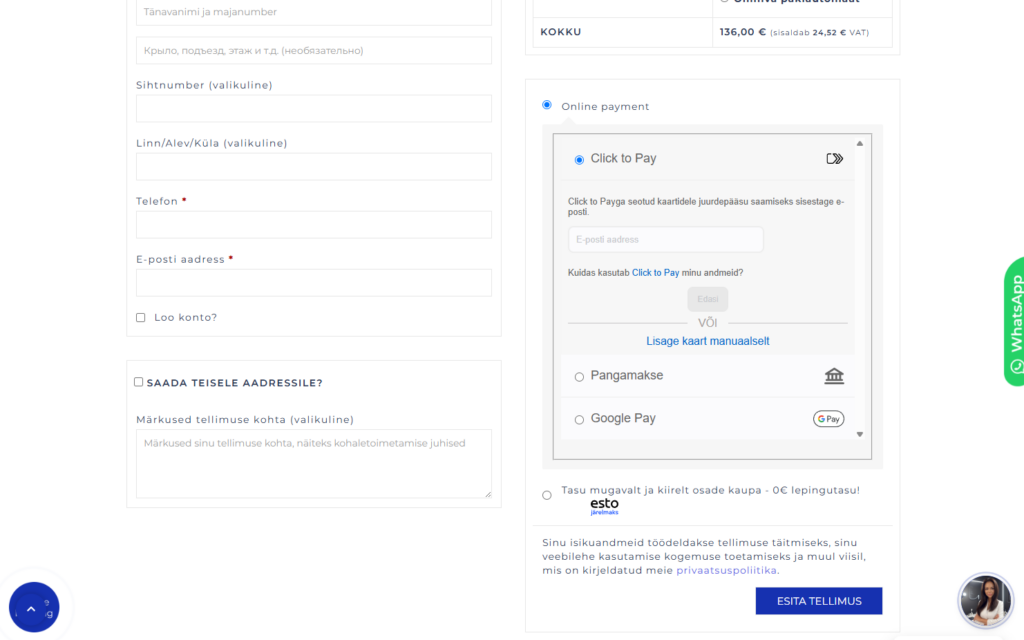Click the bank building icon beside Pangamakse
Image resolution: width=1024 pixels, height=640 pixels.
tap(834, 376)
